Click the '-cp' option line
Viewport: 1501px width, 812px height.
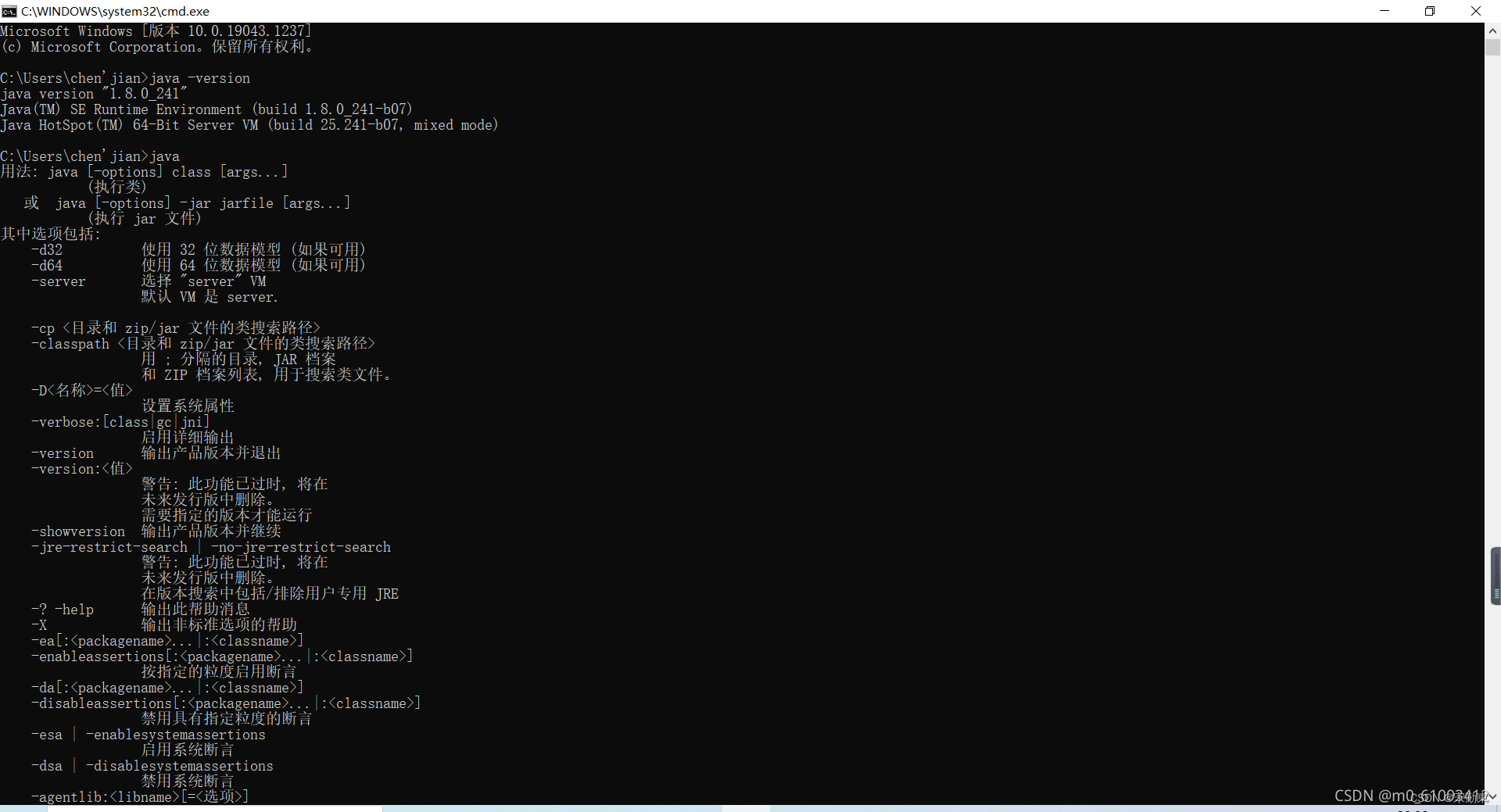[x=176, y=328]
